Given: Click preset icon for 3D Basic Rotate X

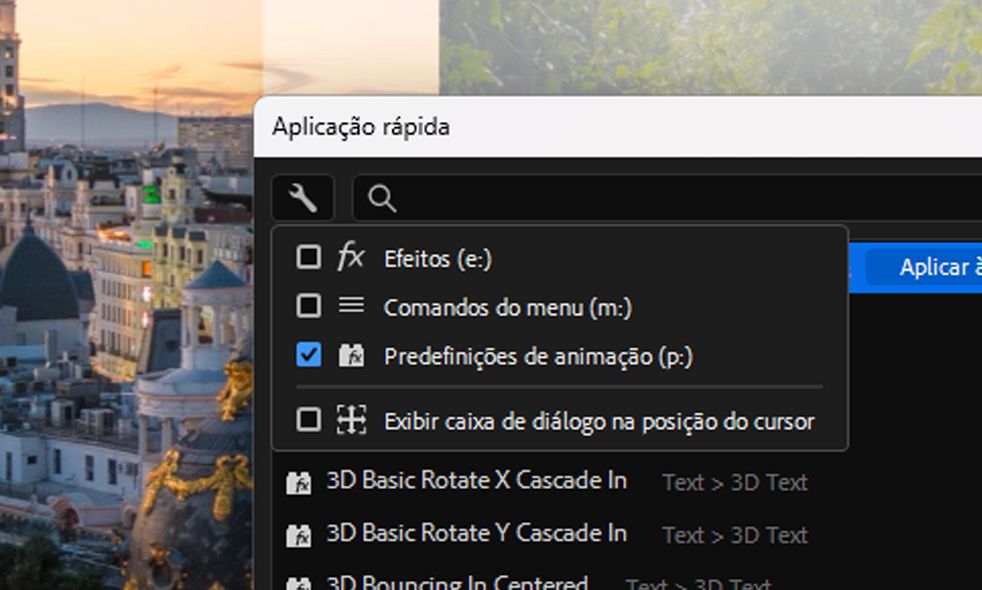Looking at the screenshot, I should tap(298, 483).
